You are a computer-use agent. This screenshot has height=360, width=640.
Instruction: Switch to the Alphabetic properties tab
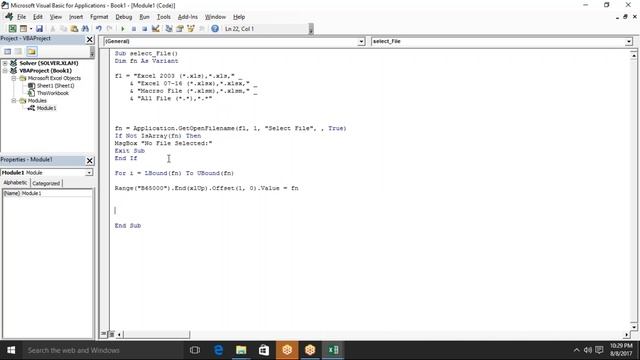tap(16, 183)
